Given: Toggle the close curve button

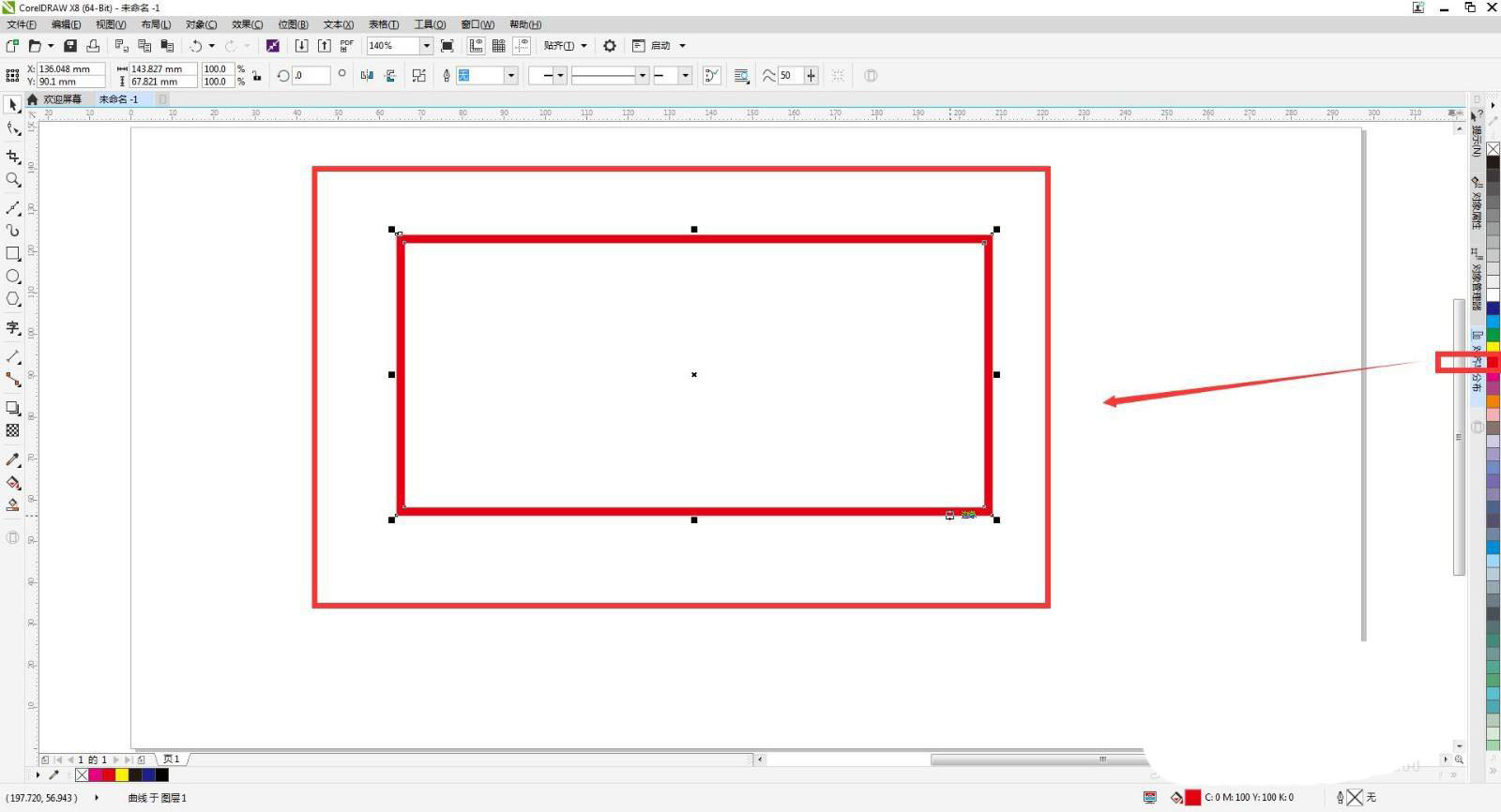Looking at the screenshot, I should tap(712, 75).
